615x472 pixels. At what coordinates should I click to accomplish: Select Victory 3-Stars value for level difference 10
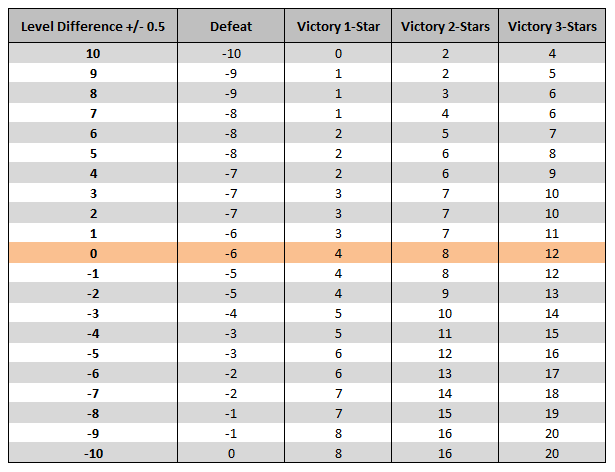pyautogui.click(x=552, y=53)
